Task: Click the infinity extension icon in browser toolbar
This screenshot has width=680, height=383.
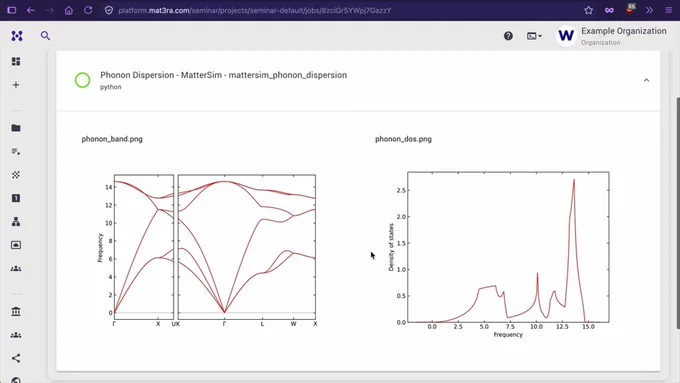Action: [x=609, y=10]
